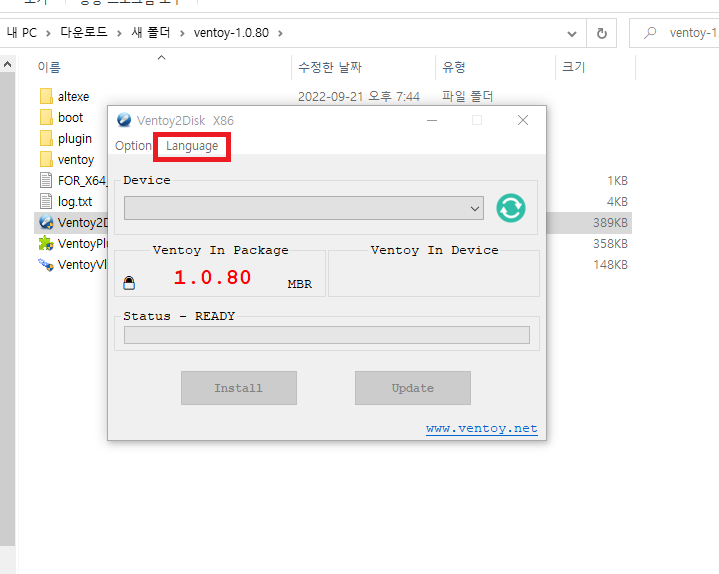Click the ventoy-1 search box
The width and height of the screenshot is (719, 574).
(674, 33)
